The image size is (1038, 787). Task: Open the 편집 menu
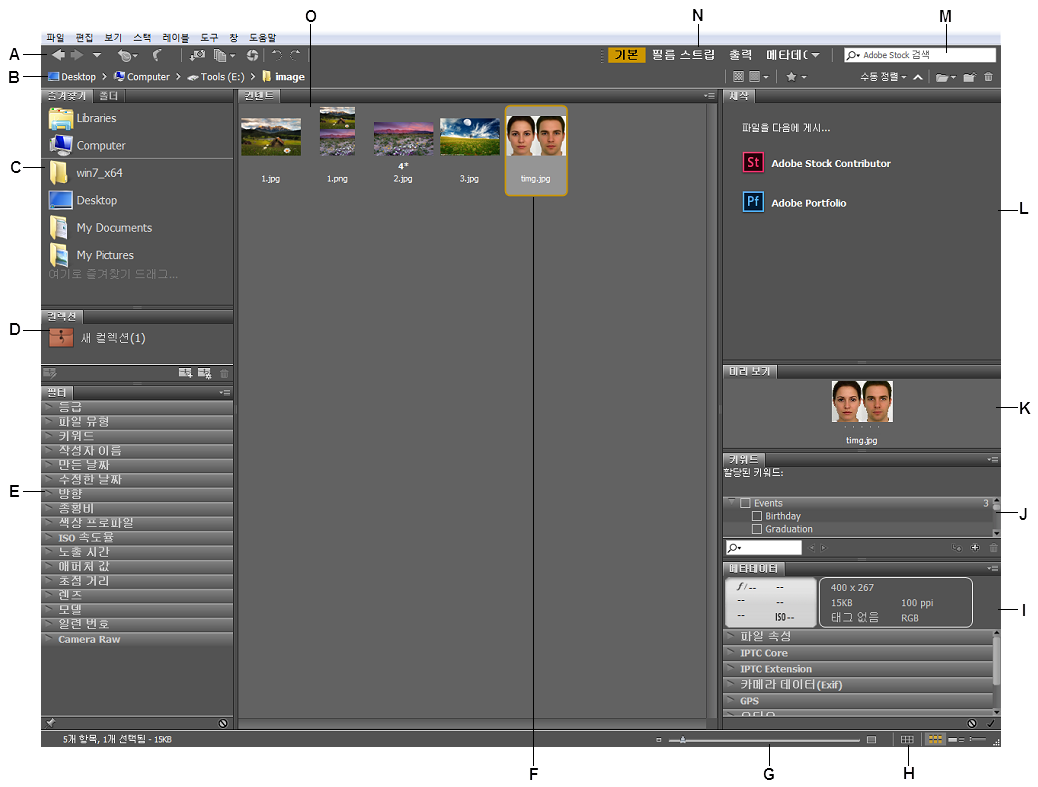click(84, 38)
